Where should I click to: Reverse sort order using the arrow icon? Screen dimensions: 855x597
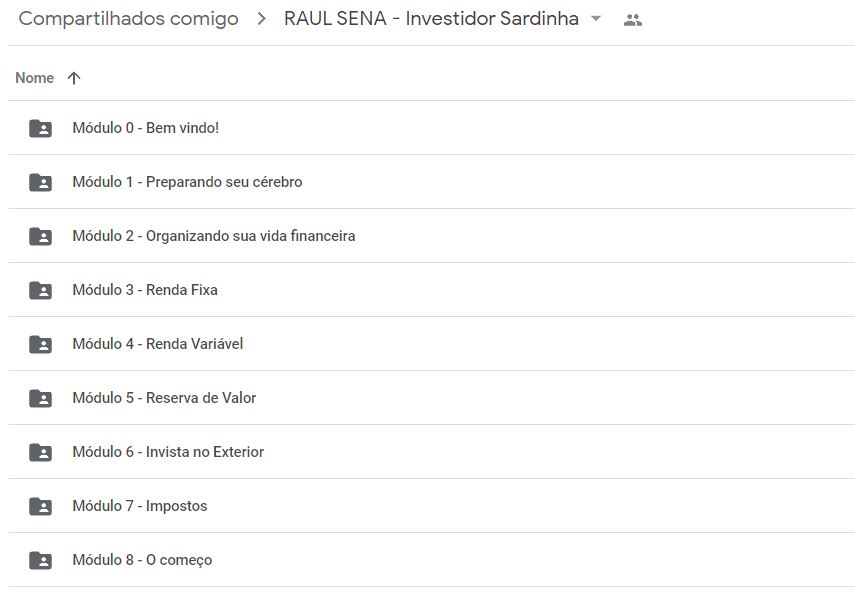(x=73, y=78)
